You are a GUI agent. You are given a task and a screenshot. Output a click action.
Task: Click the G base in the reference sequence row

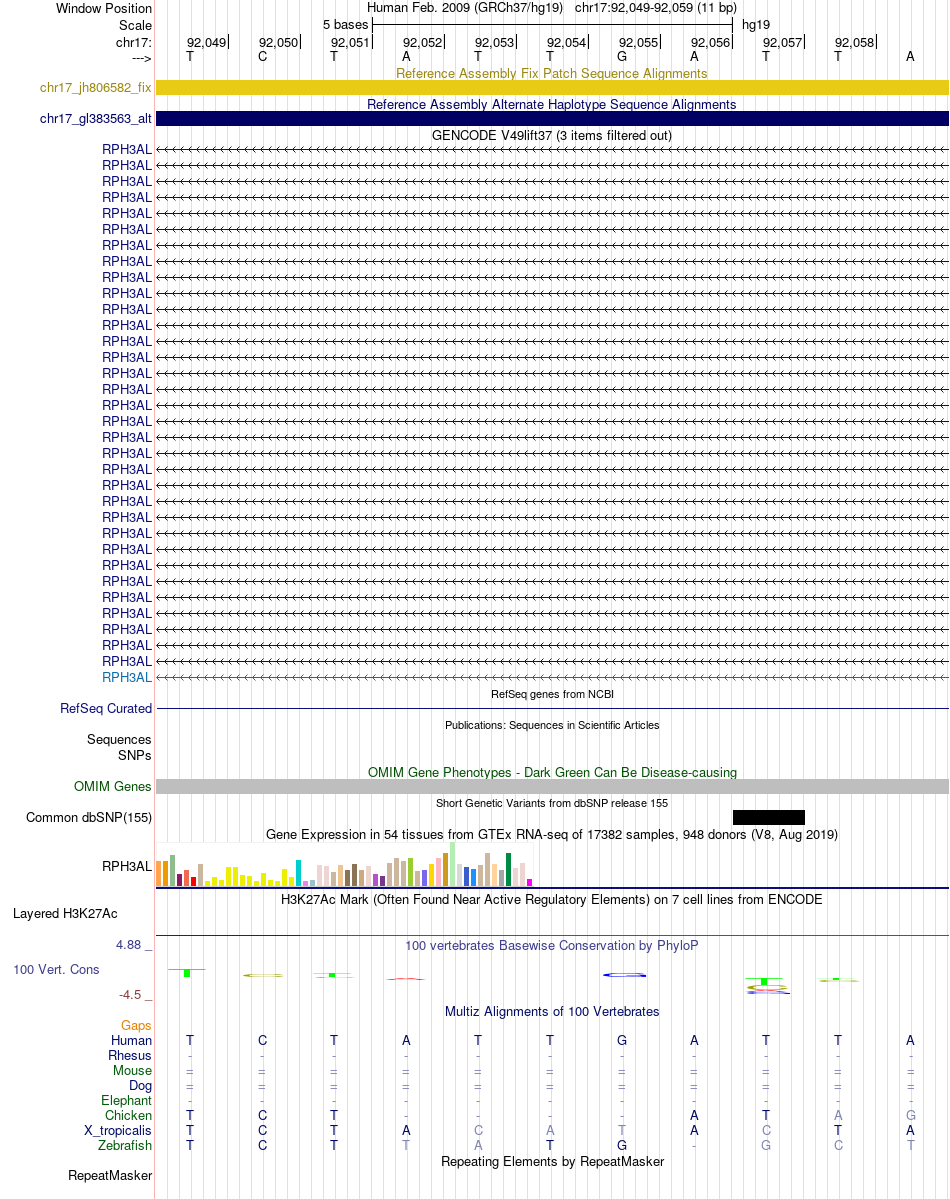click(x=622, y=57)
